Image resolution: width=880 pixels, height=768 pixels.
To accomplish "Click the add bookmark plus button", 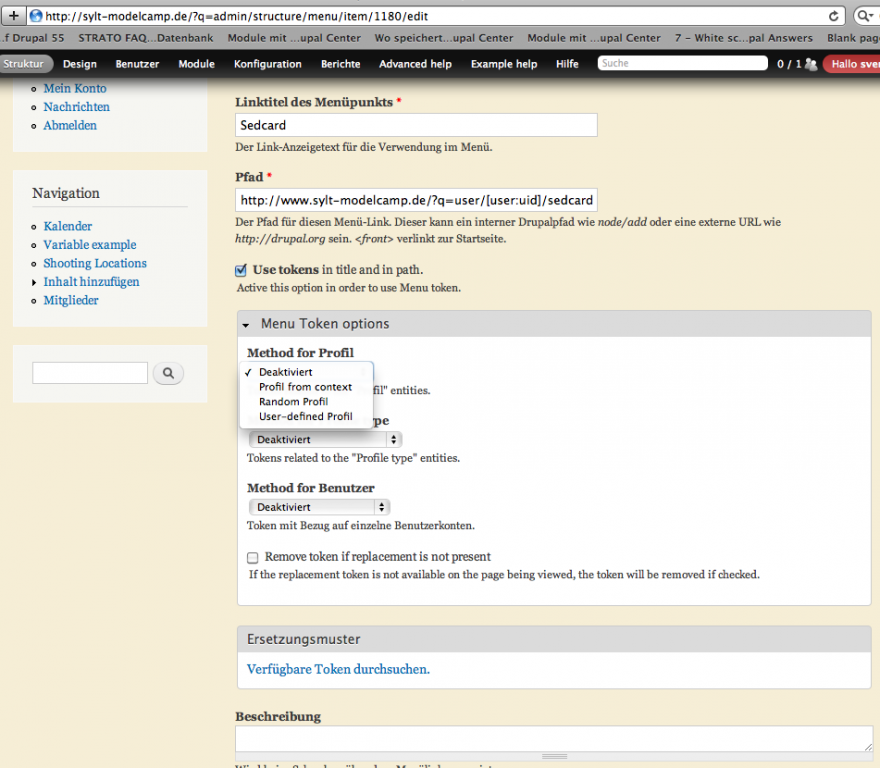I will pos(14,16).
